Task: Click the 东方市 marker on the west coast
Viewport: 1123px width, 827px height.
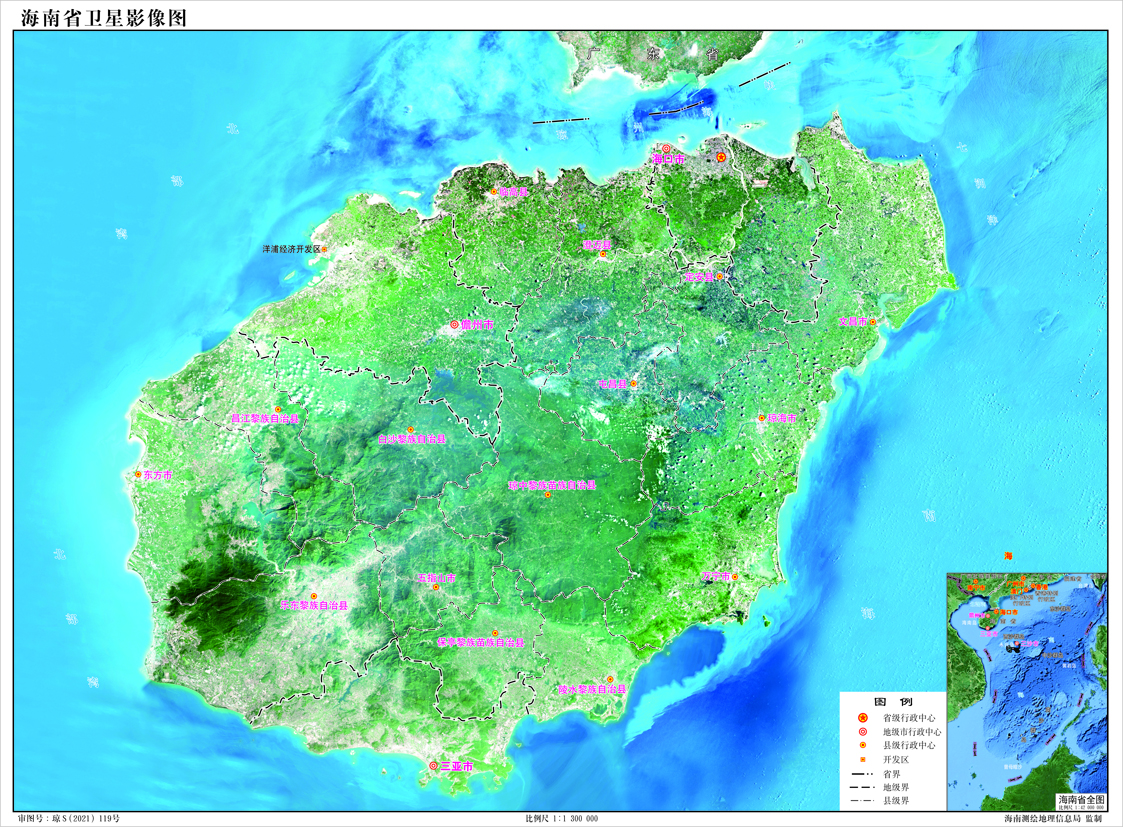Action: point(138,475)
